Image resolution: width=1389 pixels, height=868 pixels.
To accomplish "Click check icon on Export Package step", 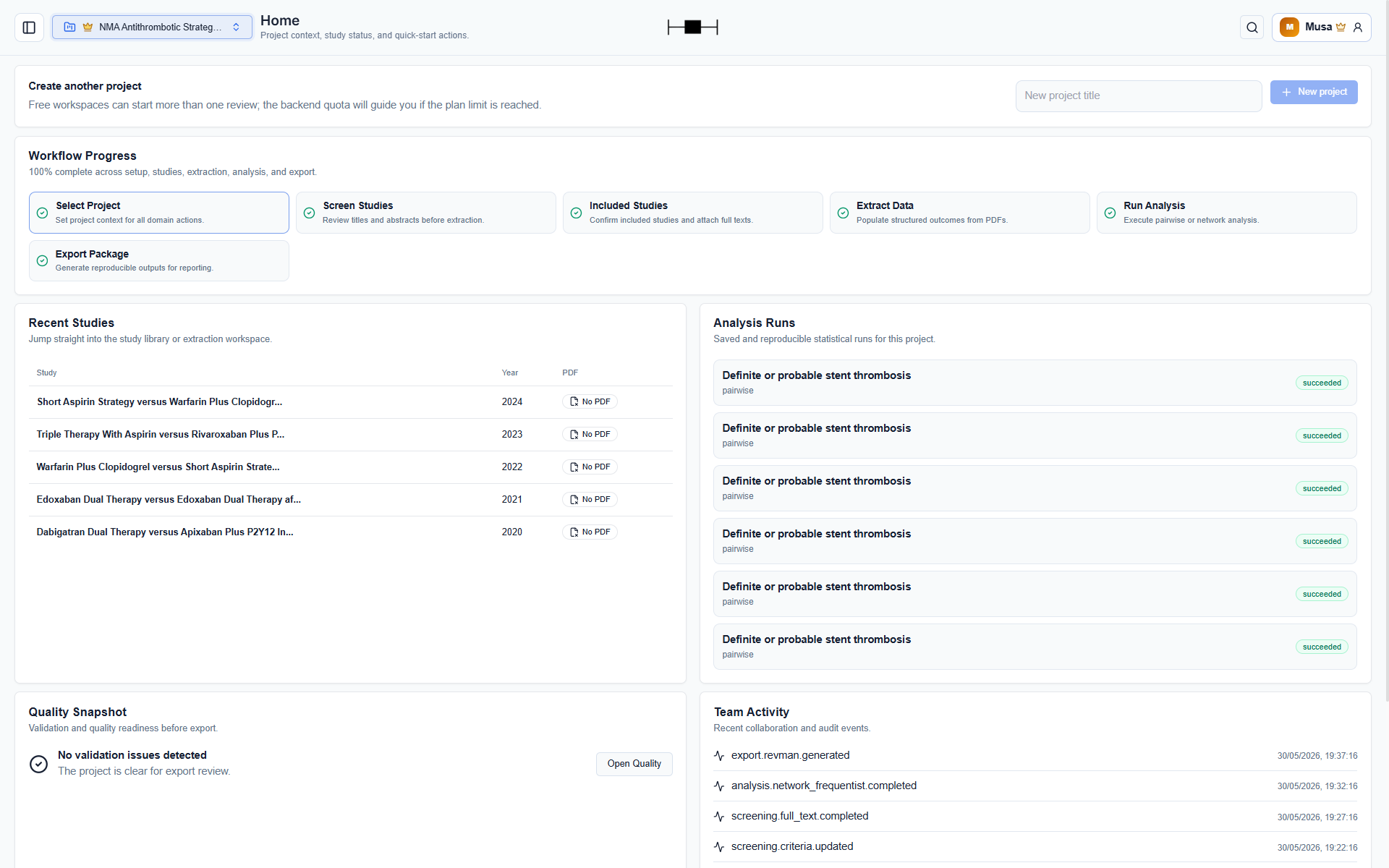I will tap(42, 260).
